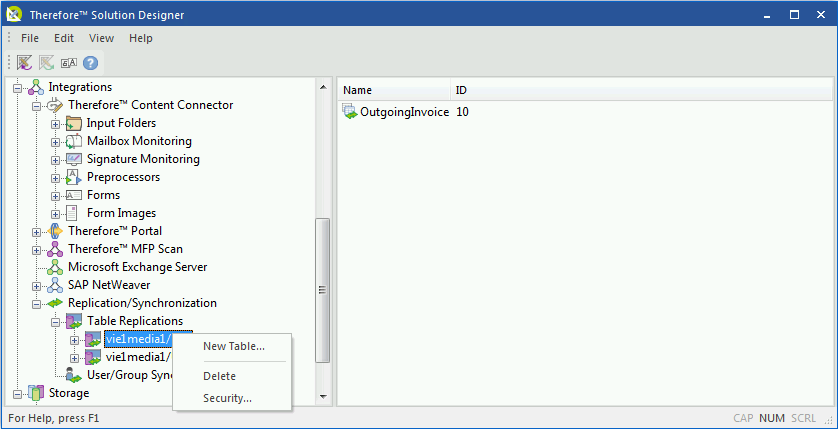Select Microsoft Exchange Server tree item
Viewport: 838px width, 429px height.
click(137, 267)
